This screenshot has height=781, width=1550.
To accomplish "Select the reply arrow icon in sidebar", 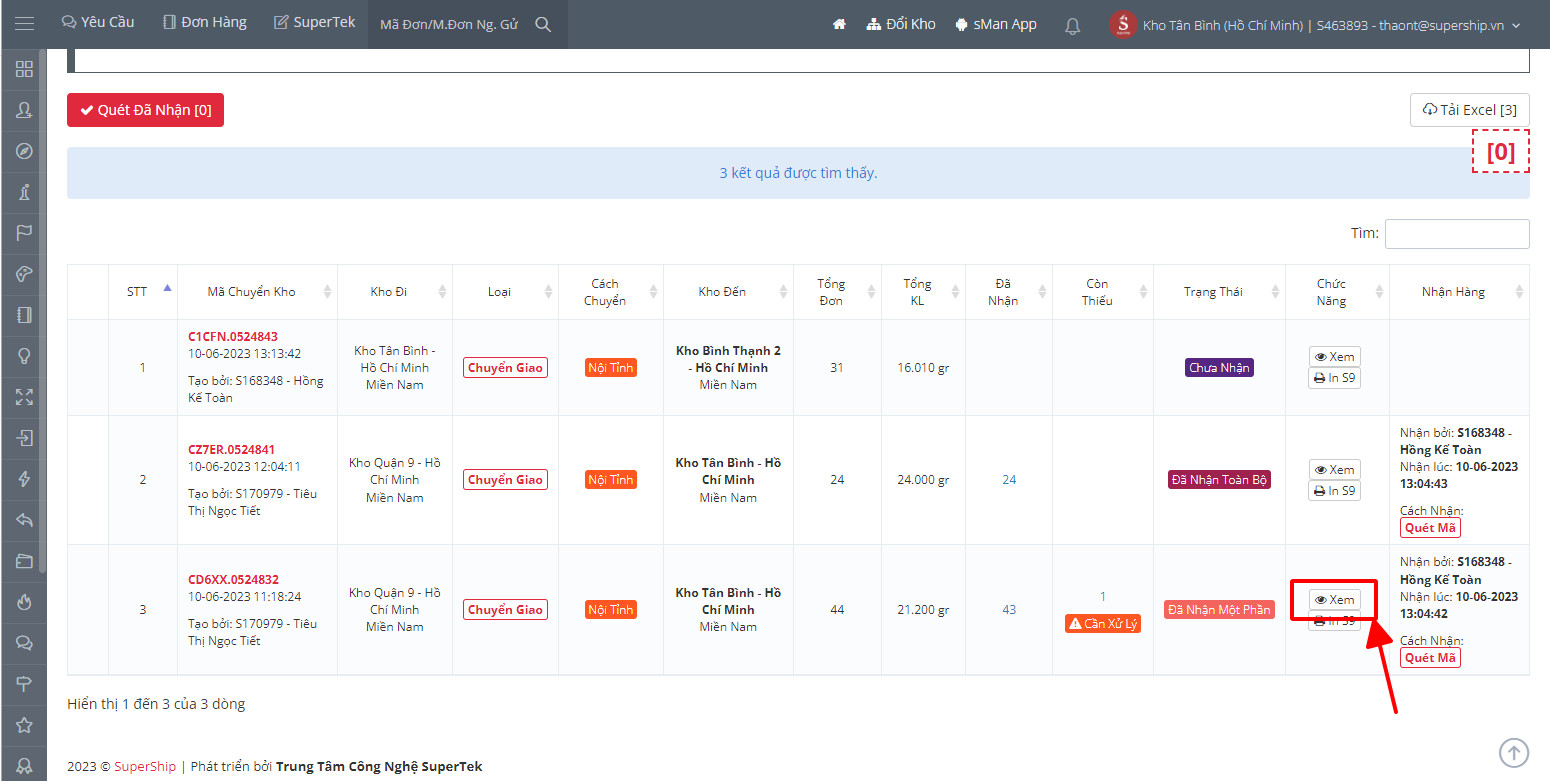I will pos(24,520).
